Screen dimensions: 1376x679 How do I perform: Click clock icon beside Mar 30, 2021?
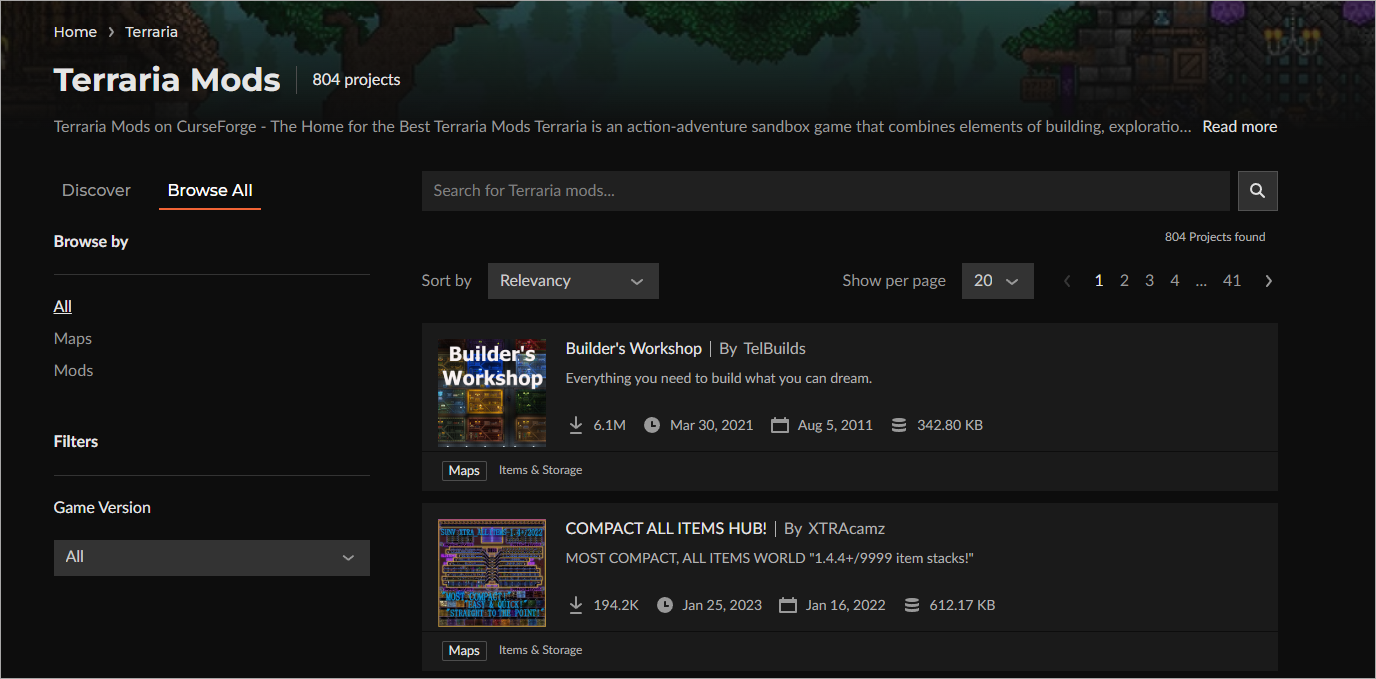pos(652,425)
